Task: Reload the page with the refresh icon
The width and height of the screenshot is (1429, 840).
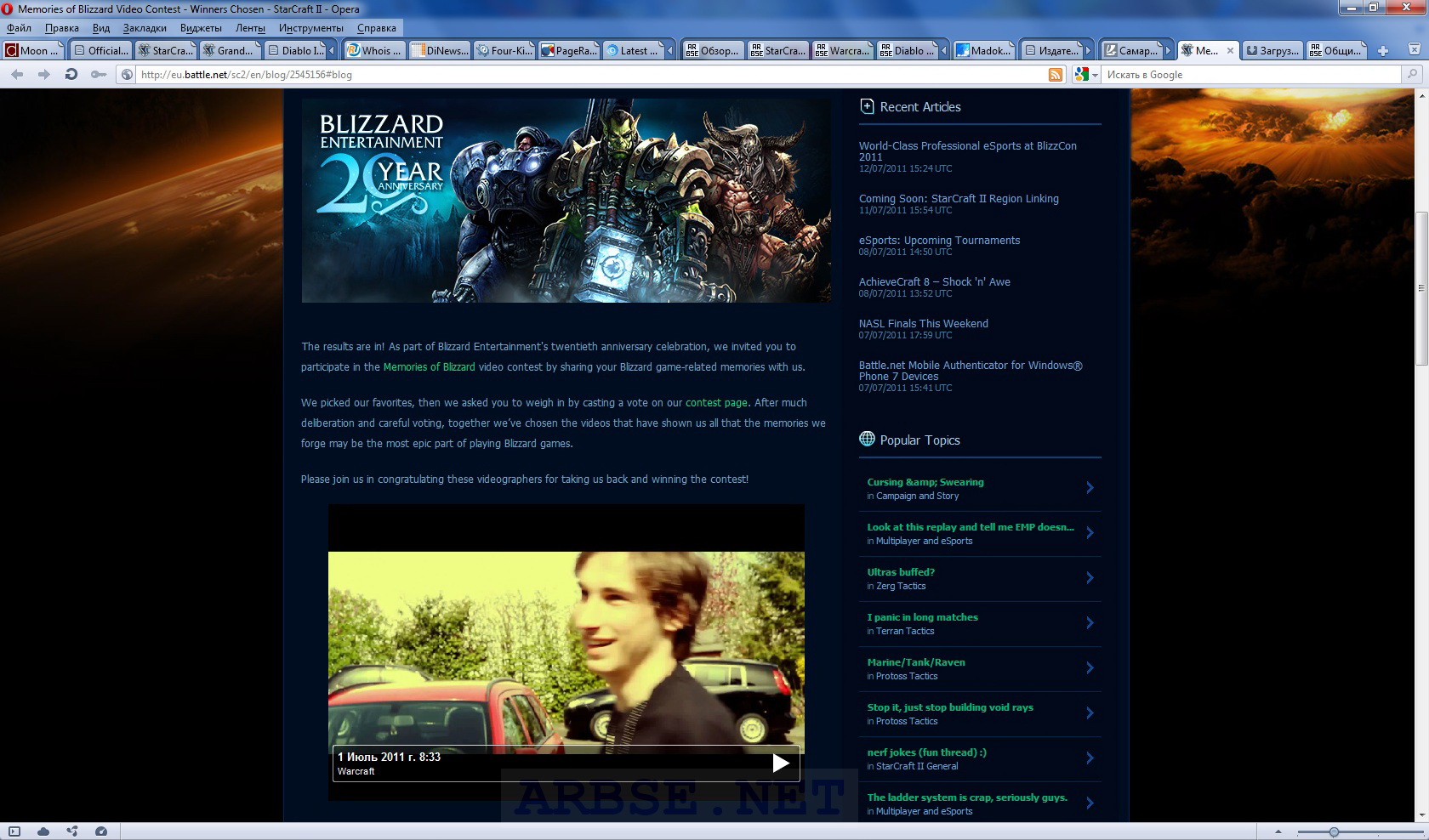Action: [71, 75]
